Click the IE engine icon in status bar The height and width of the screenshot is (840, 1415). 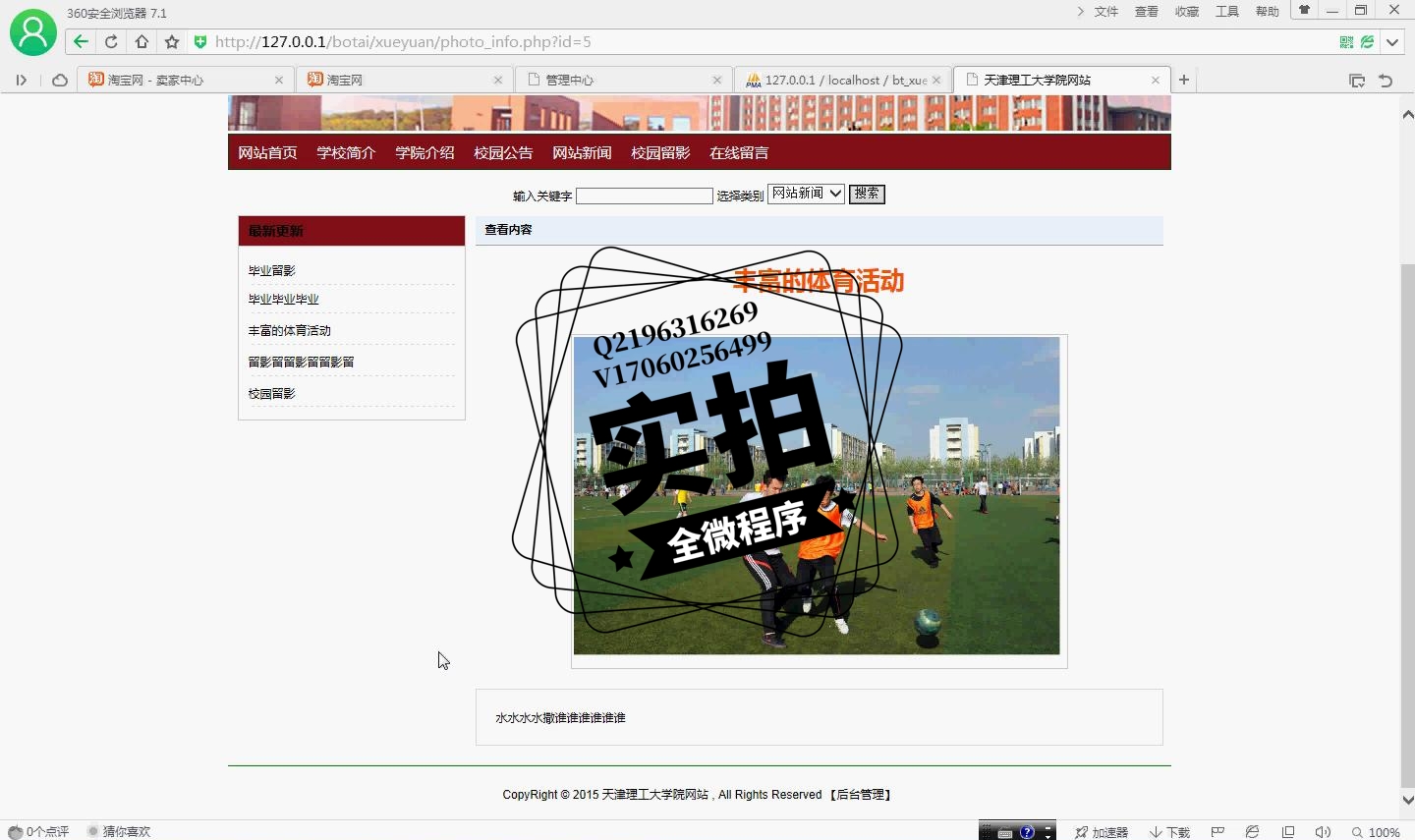point(1252,832)
